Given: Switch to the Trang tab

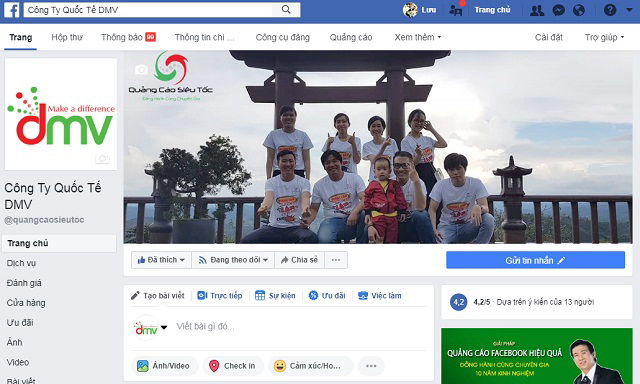Looking at the screenshot, I should click(x=20, y=37).
